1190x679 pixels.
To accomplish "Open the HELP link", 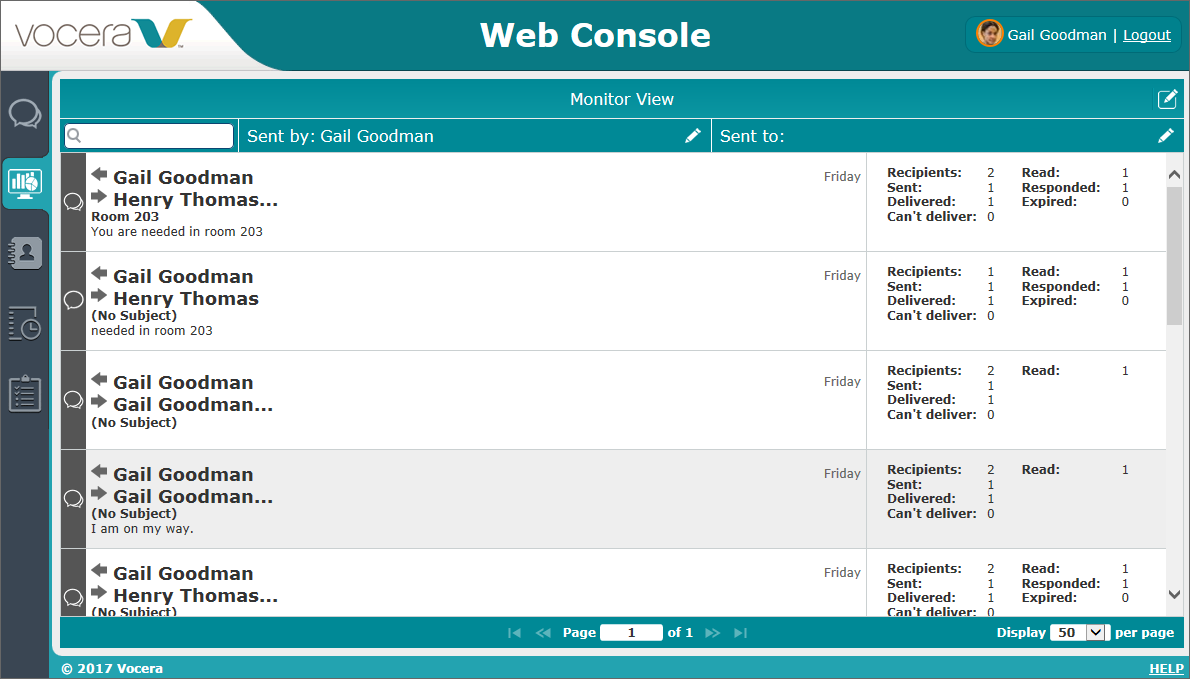I will [1165, 668].
